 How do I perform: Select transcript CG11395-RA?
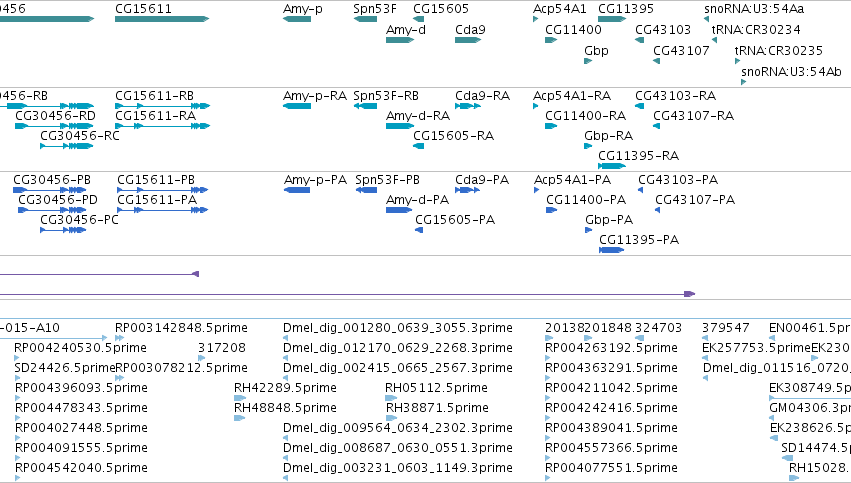[x=612, y=166]
